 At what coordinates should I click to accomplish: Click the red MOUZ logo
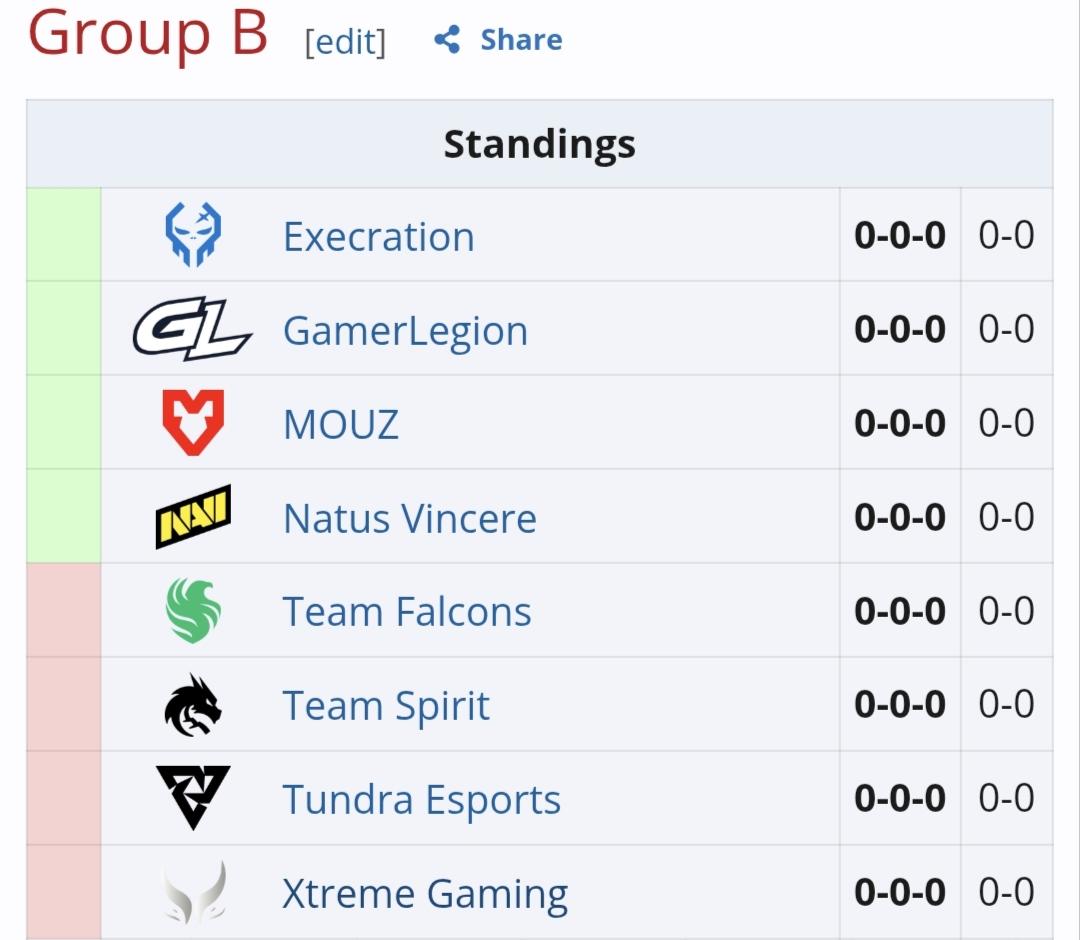click(x=194, y=422)
